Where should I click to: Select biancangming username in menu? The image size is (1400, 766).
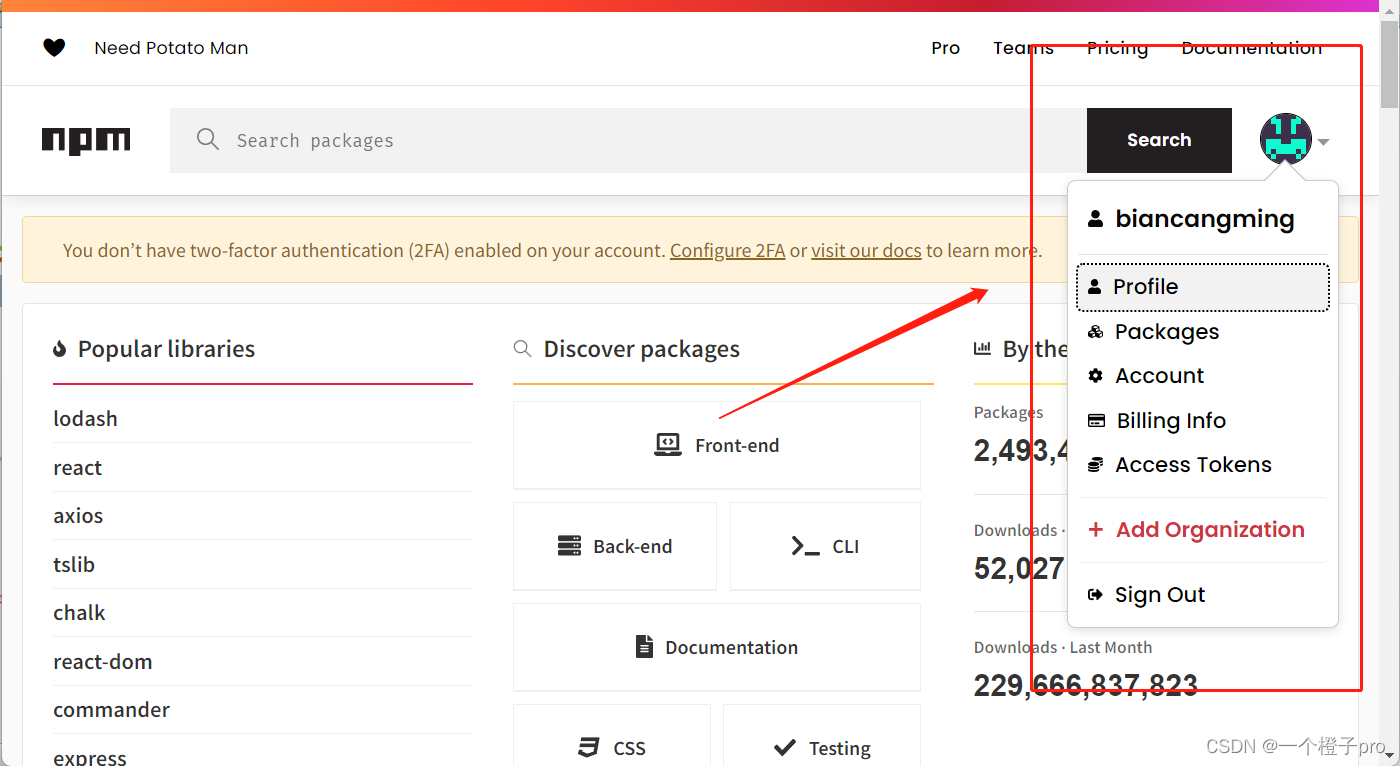[1204, 219]
